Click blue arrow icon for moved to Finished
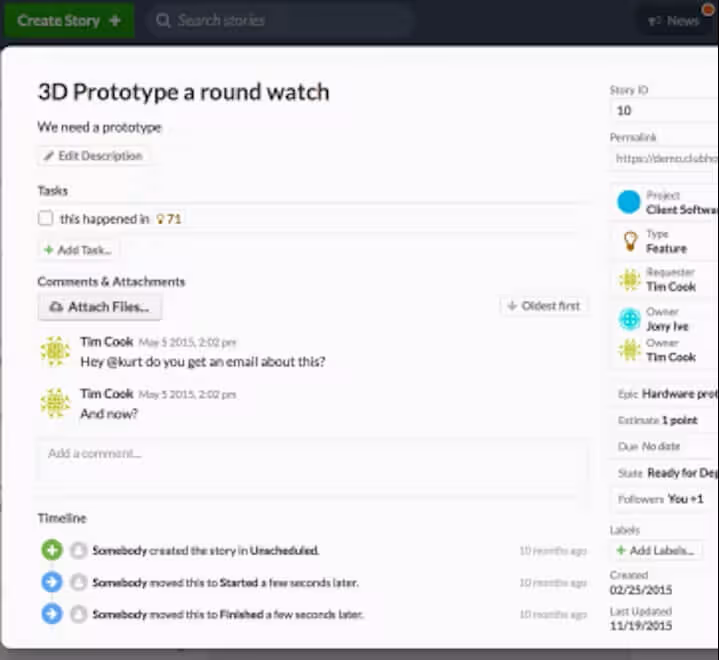This screenshot has height=660, width=719. (52, 614)
